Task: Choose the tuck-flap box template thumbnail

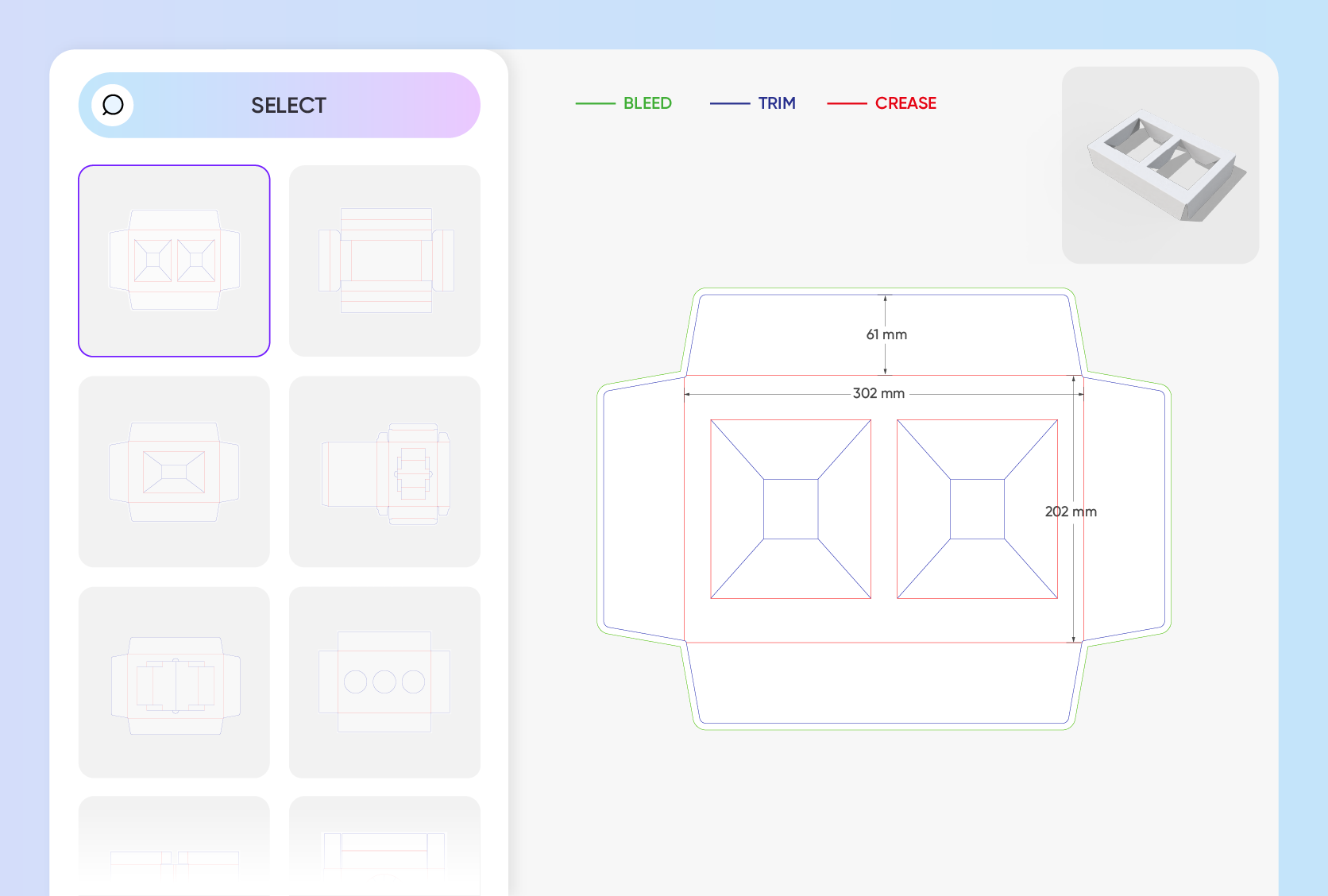Action: (x=384, y=261)
